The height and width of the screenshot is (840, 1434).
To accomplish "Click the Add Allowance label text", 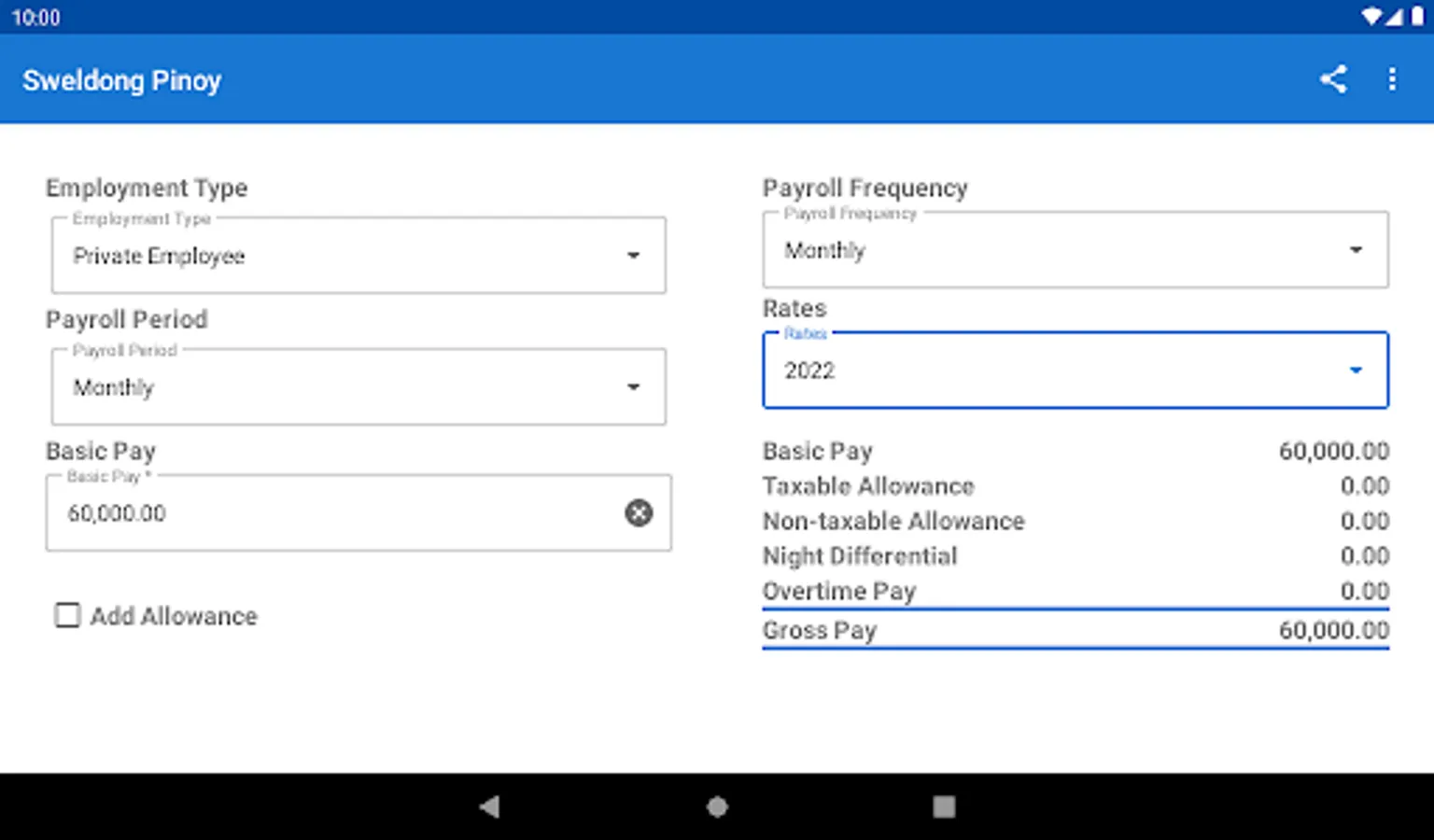I will (174, 616).
